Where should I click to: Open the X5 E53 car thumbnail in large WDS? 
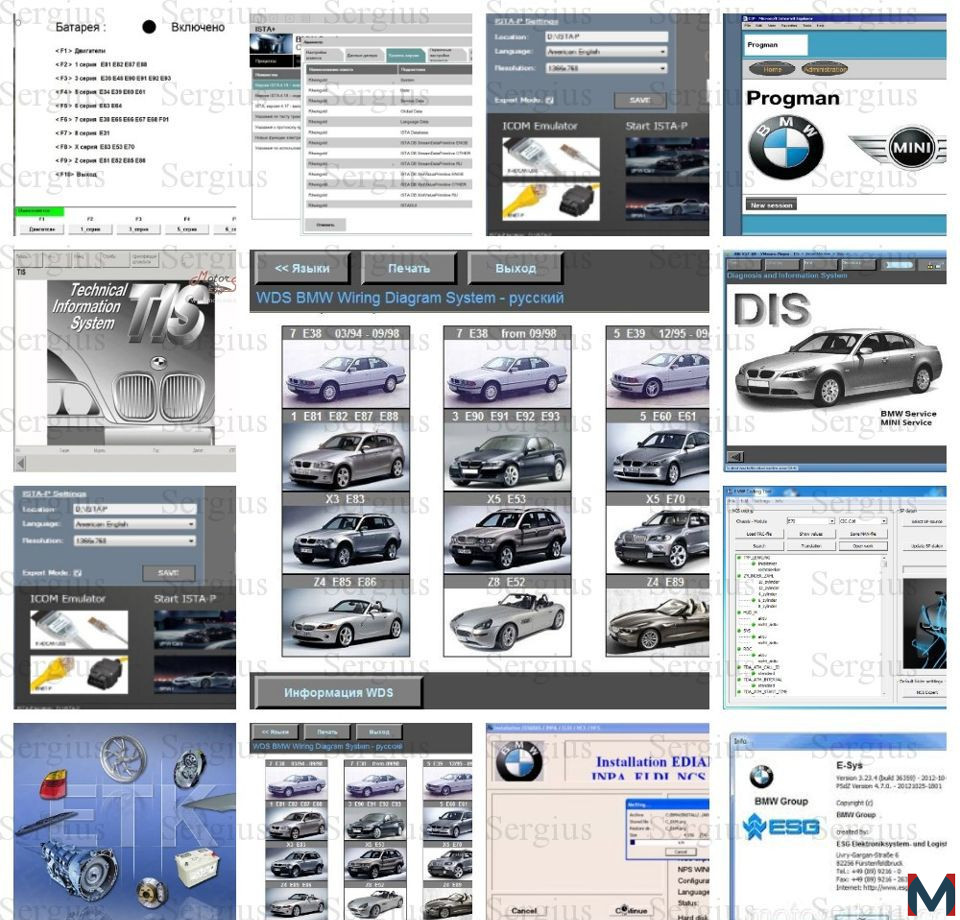coord(508,533)
